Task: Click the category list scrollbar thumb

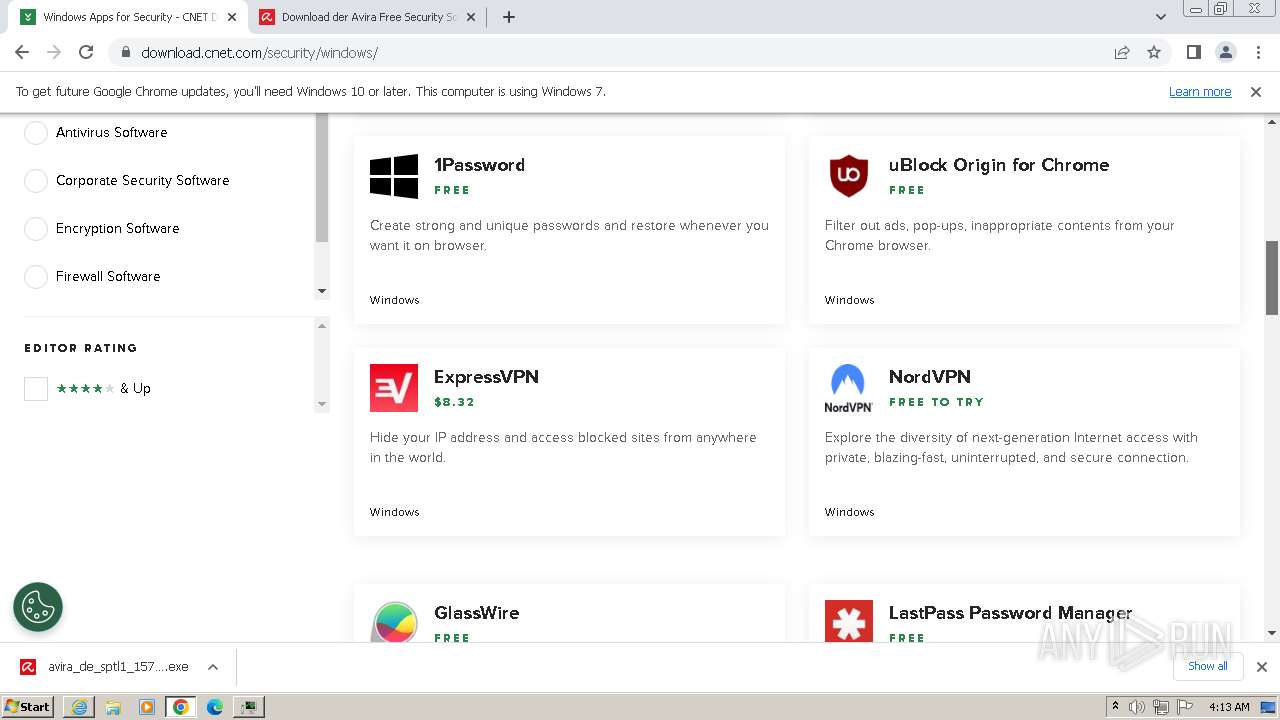Action: [322, 178]
